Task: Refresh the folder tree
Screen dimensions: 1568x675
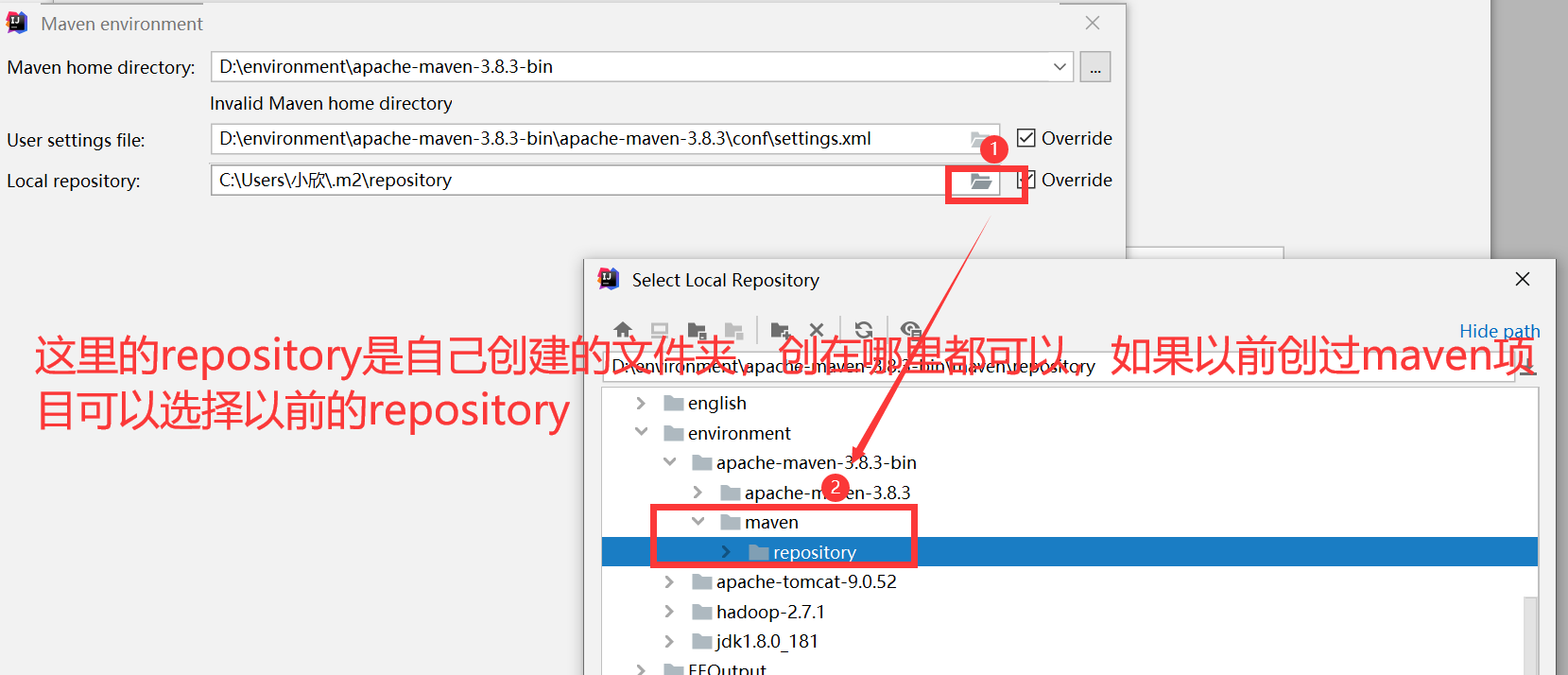Action: tap(864, 330)
